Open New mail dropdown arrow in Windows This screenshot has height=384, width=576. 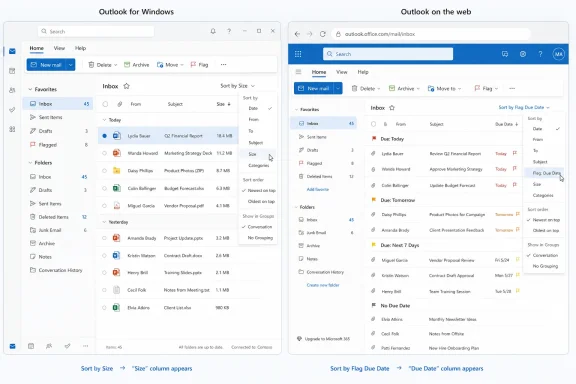coord(71,65)
